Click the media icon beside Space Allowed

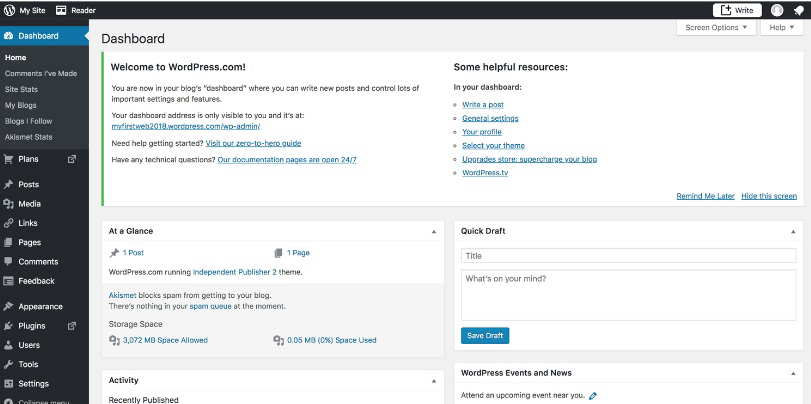tap(114, 340)
